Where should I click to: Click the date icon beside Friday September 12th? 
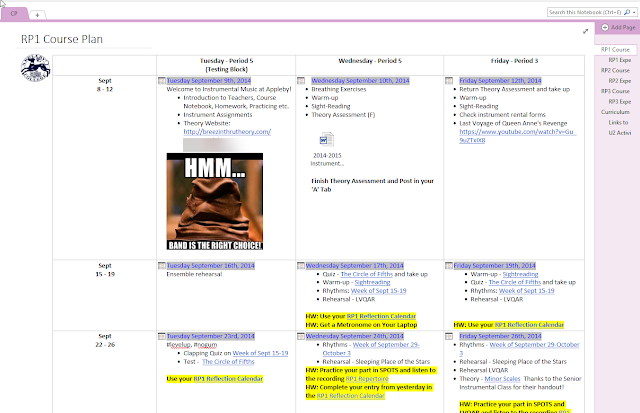click(449, 81)
